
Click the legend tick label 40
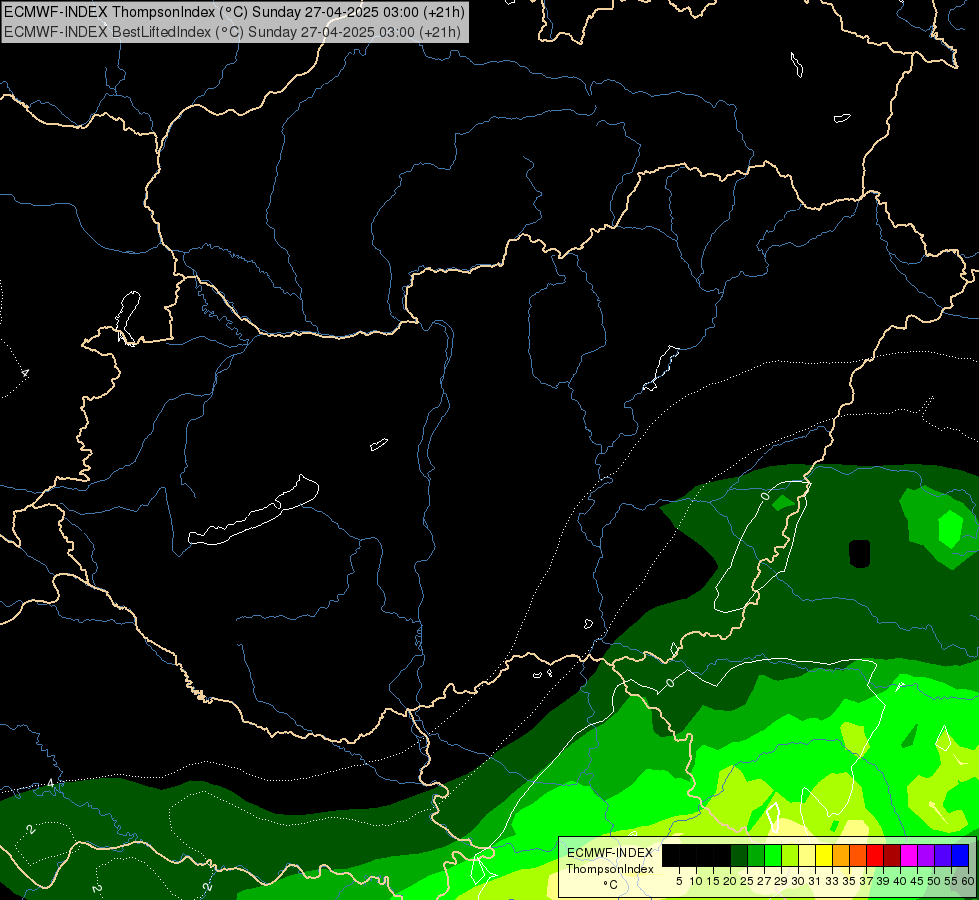[x=900, y=881]
